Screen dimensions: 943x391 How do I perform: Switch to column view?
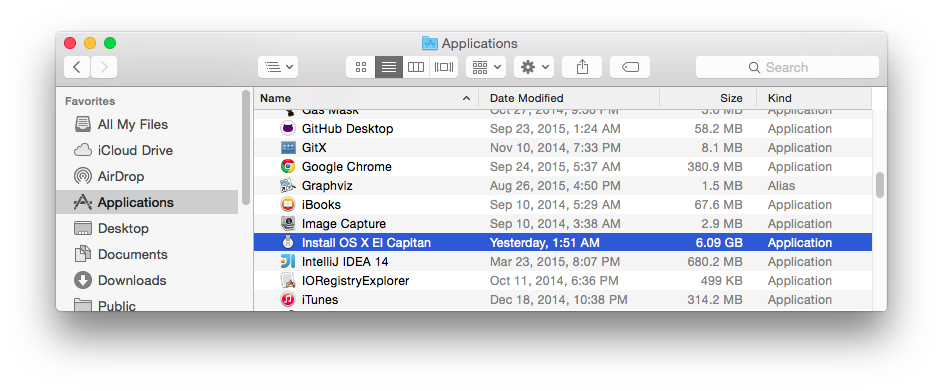click(x=416, y=67)
